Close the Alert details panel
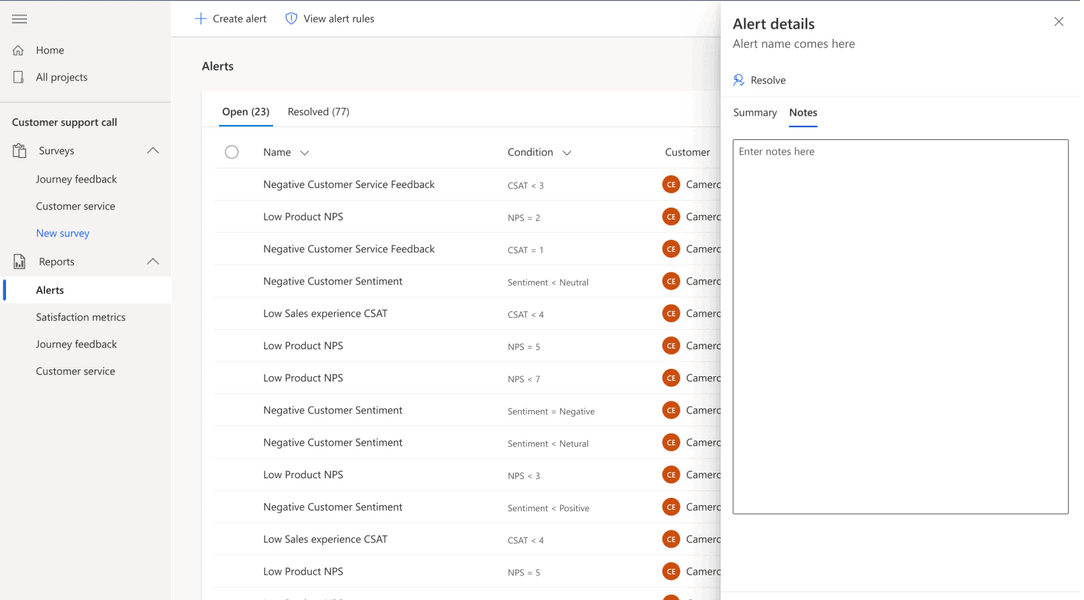Screen dimensions: 1084x600 pos(1058,22)
